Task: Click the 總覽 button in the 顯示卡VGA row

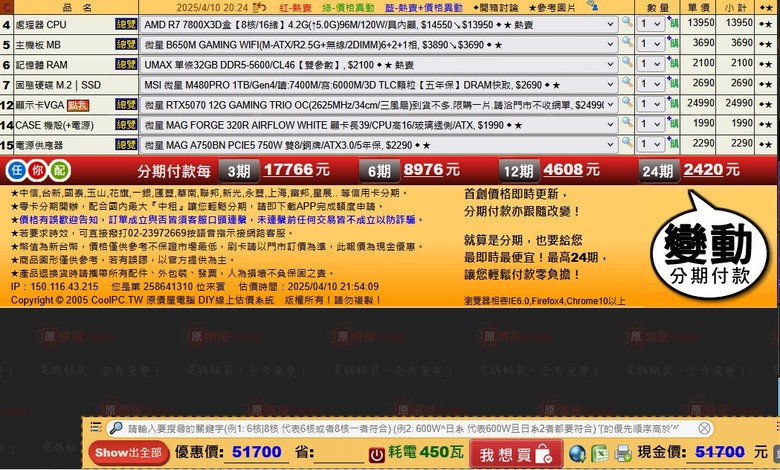Action: click(x=126, y=104)
